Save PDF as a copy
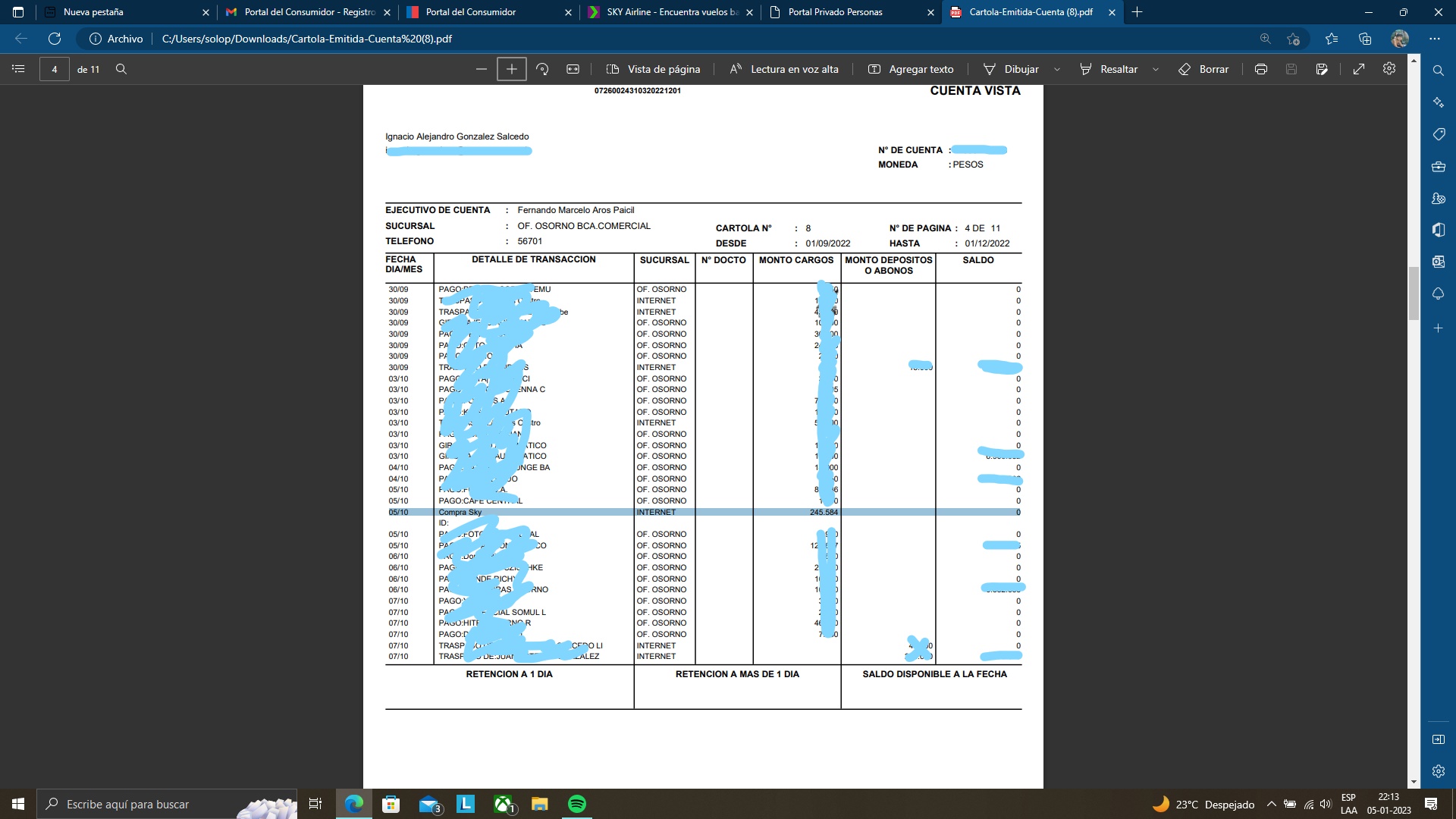Viewport: 1456px width, 819px height. click(x=1323, y=69)
